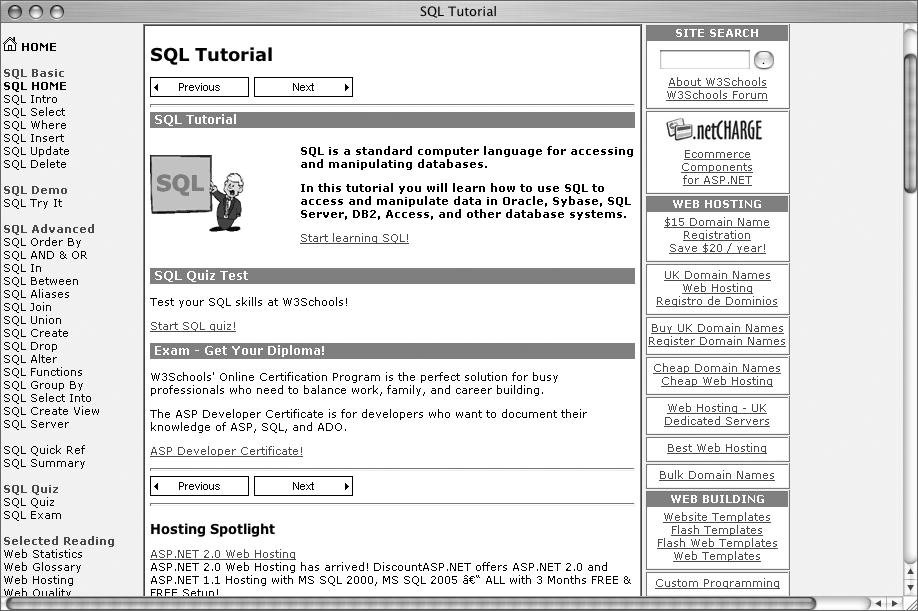Open the SQL Insert chapter

click(x=33, y=138)
